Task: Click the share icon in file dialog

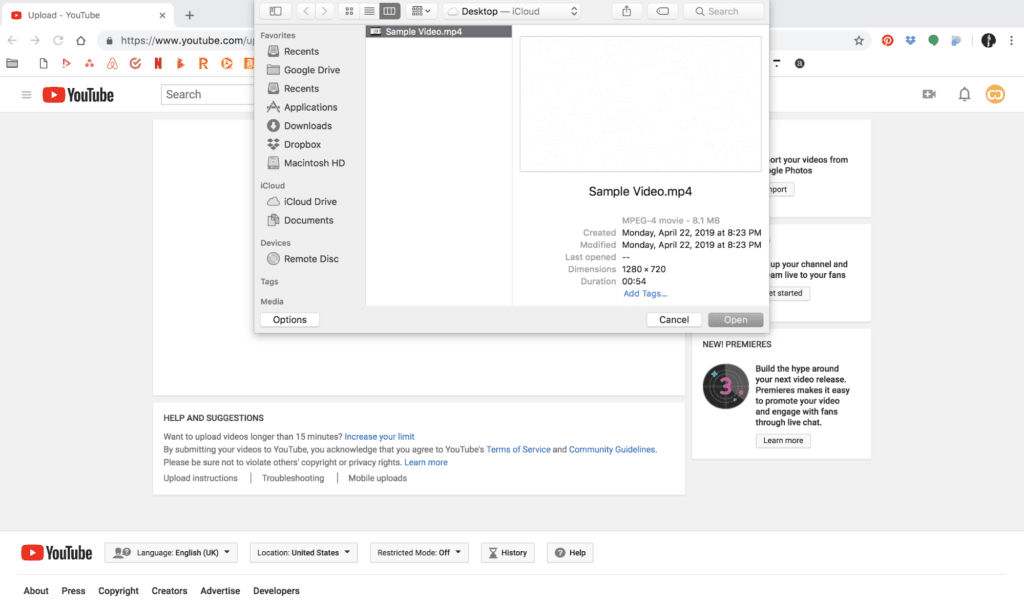Action: click(627, 11)
